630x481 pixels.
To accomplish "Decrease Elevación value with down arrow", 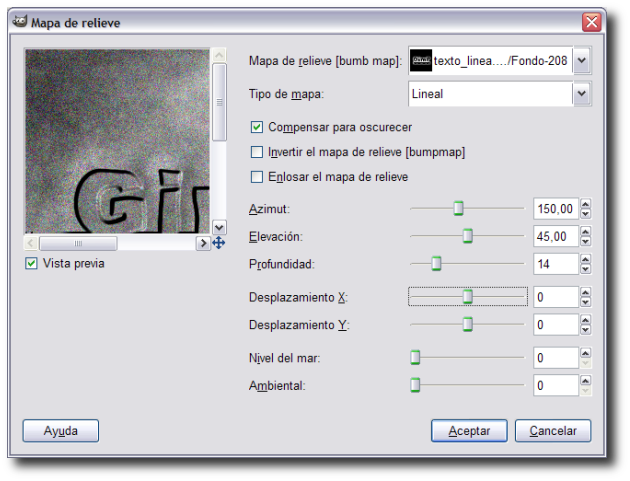I will pos(585,241).
